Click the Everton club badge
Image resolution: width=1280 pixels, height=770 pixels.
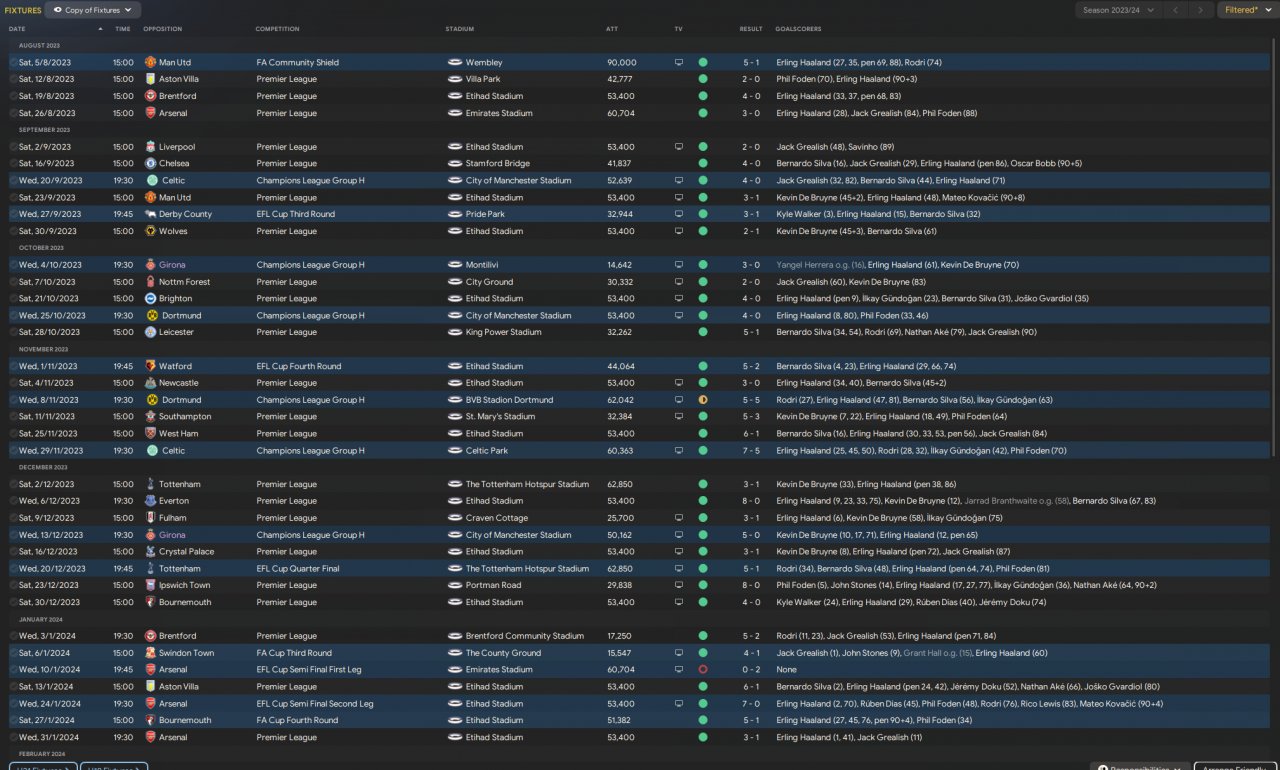(x=150, y=501)
